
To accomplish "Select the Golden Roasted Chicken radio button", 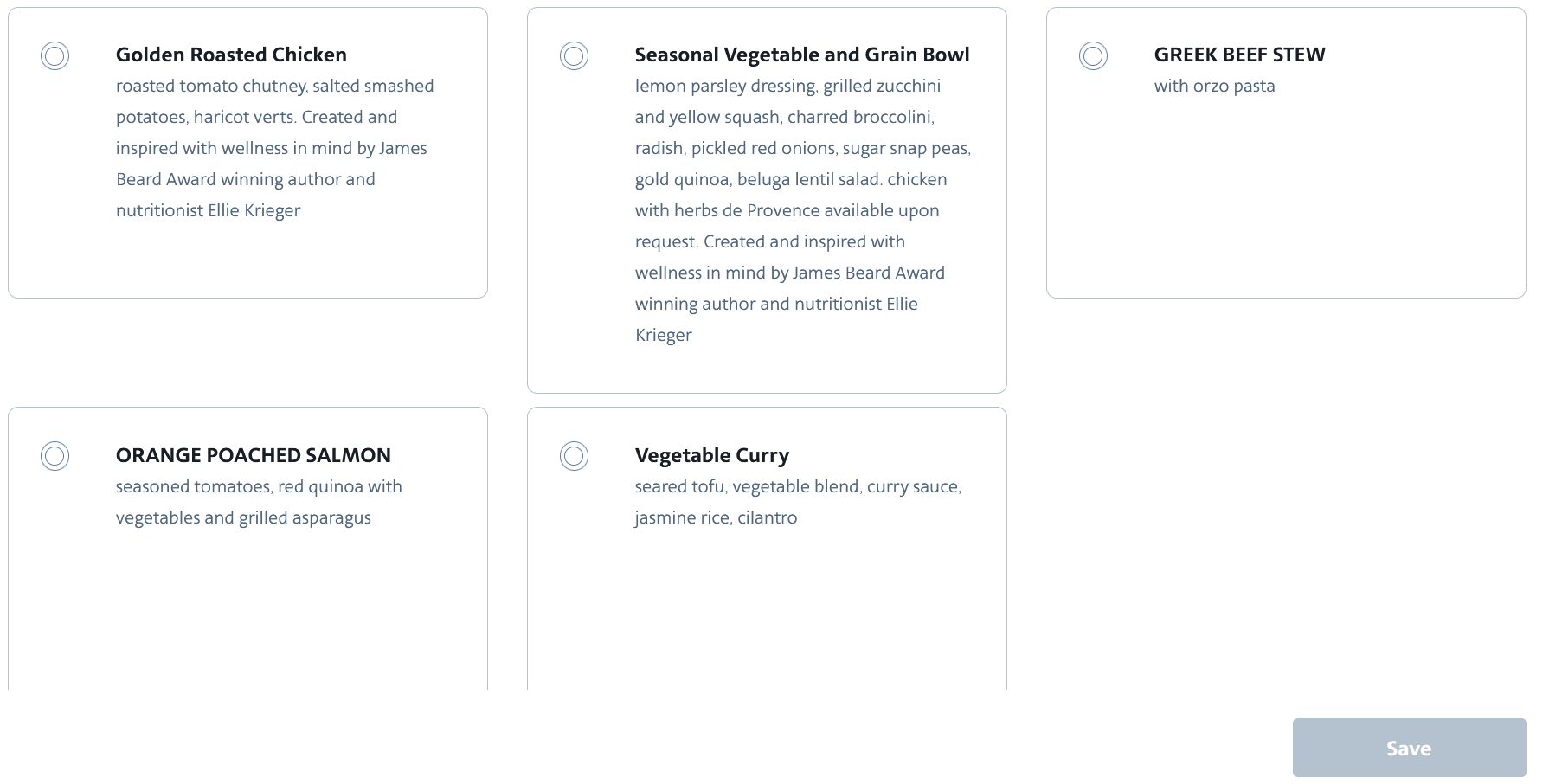I will (x=55, y=56).
